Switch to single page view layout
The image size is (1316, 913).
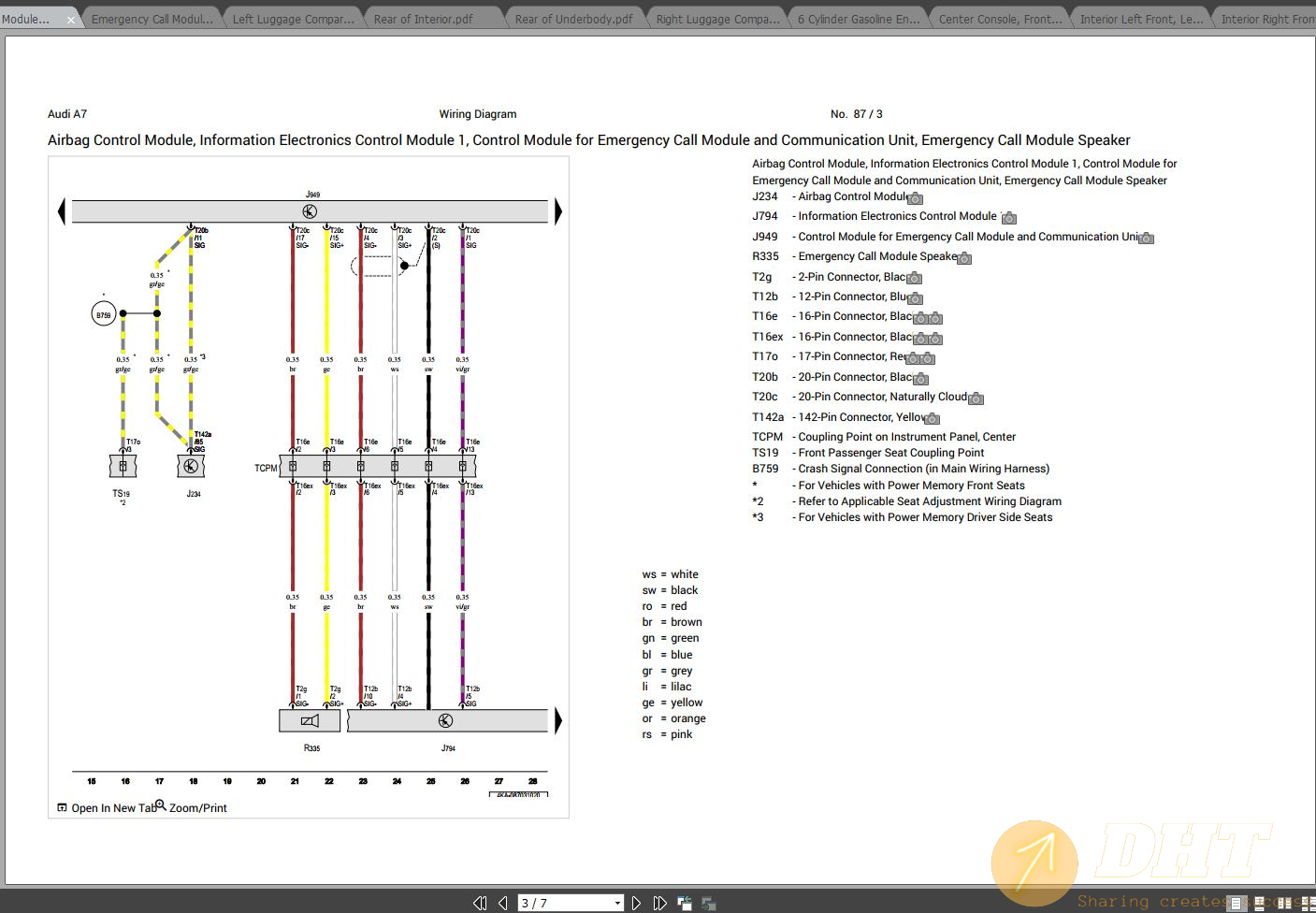(1236, 904)
